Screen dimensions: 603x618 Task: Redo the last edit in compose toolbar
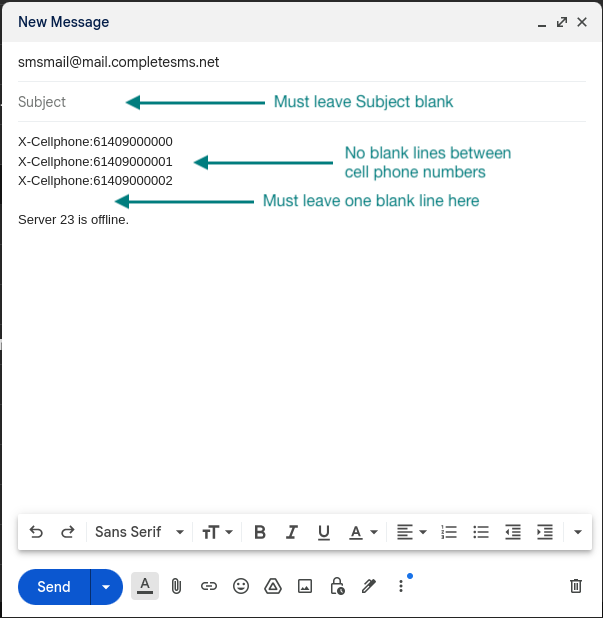[x=68, y=532]
